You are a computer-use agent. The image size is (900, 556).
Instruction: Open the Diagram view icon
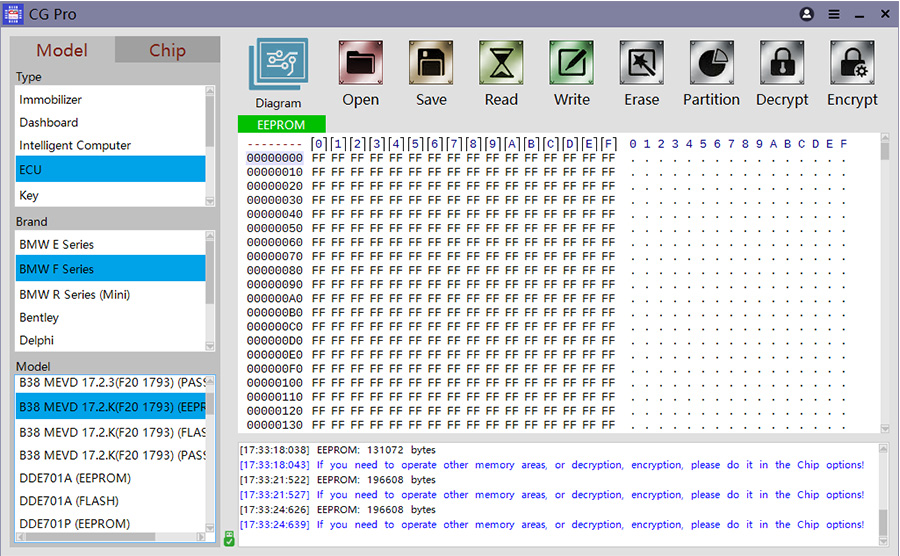coord(278,66)
